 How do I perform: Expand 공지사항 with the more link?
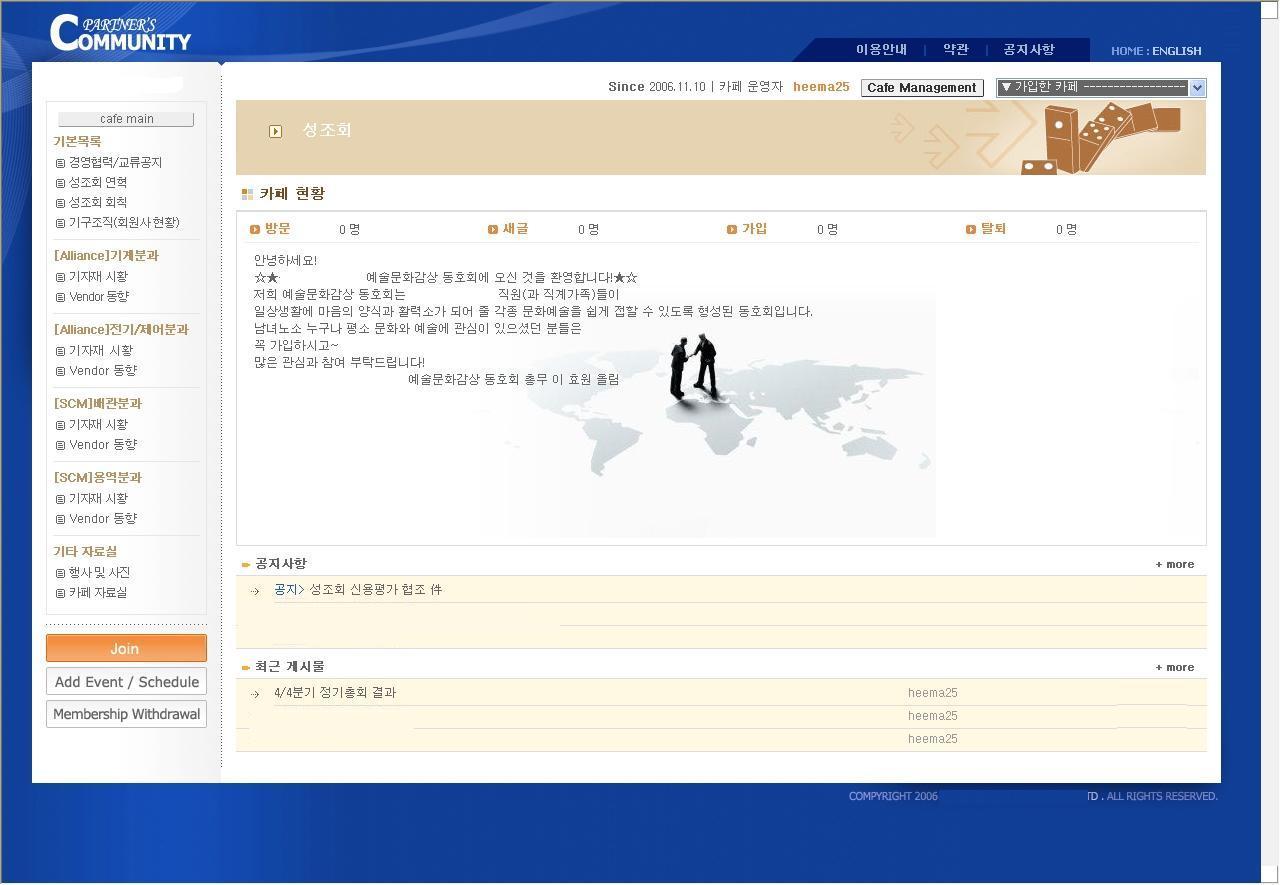coord(1175,565)
